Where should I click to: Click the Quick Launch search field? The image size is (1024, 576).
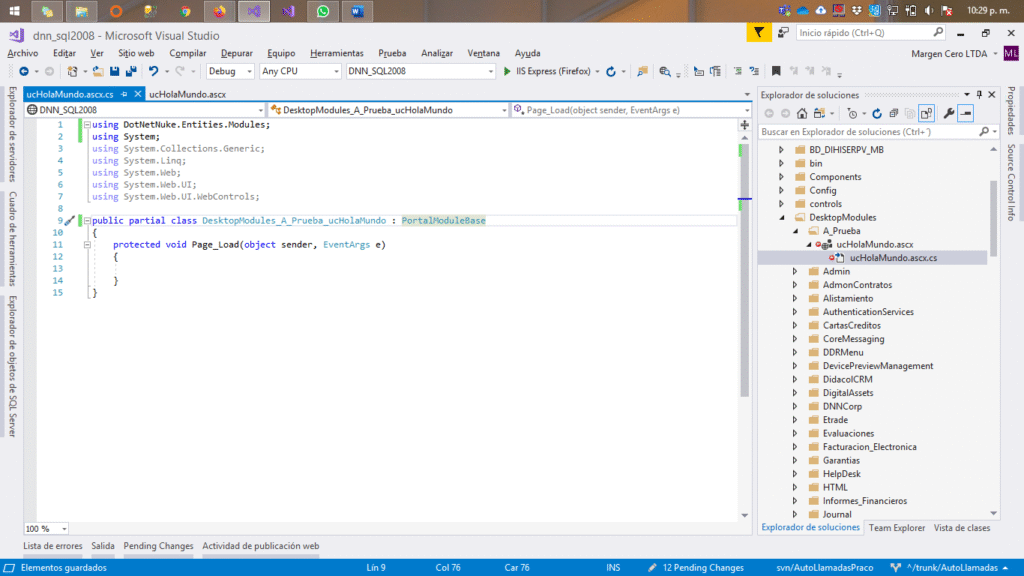[871, 33]
